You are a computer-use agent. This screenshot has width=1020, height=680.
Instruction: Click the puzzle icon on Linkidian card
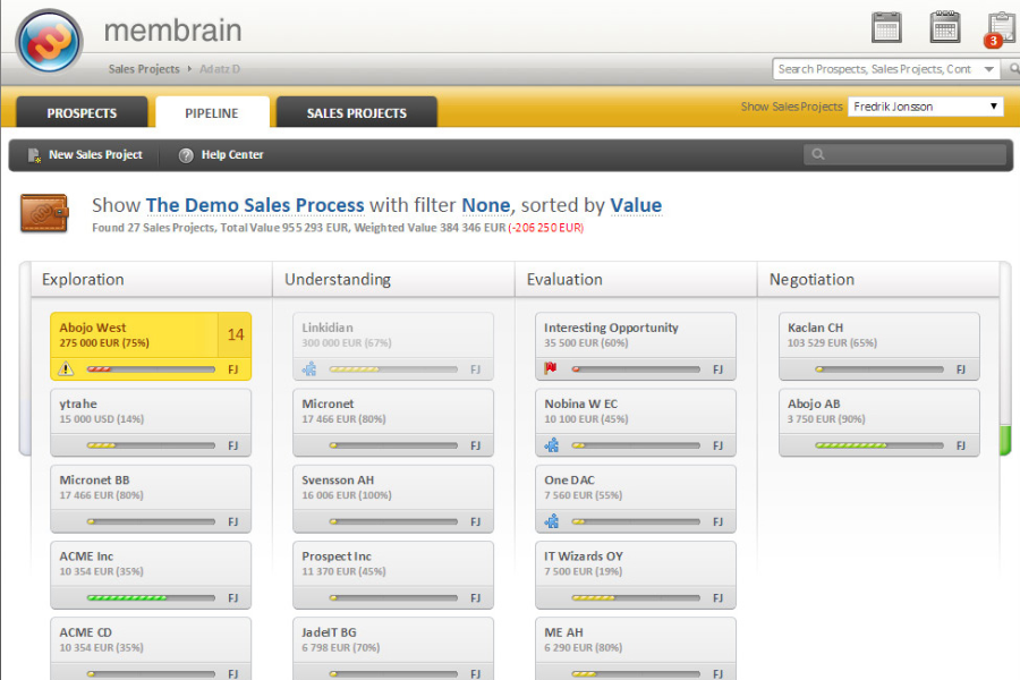pos(309,369)
